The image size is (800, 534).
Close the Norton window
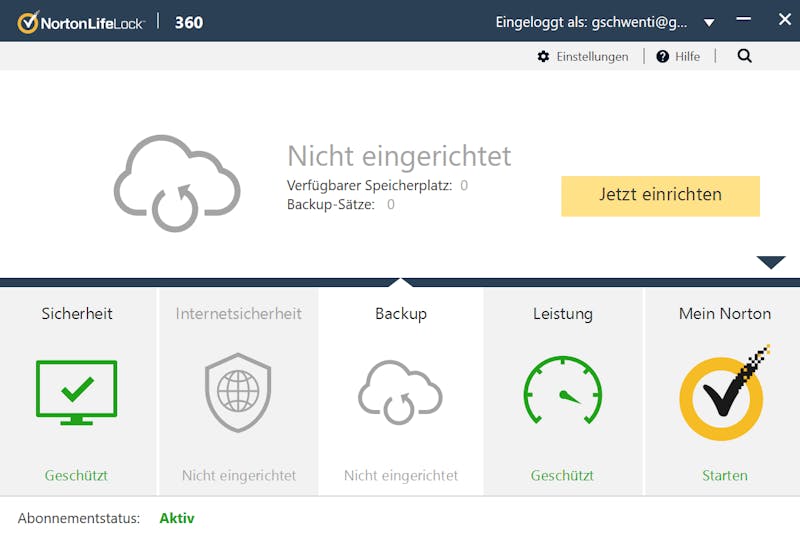(x=785, y=19)
